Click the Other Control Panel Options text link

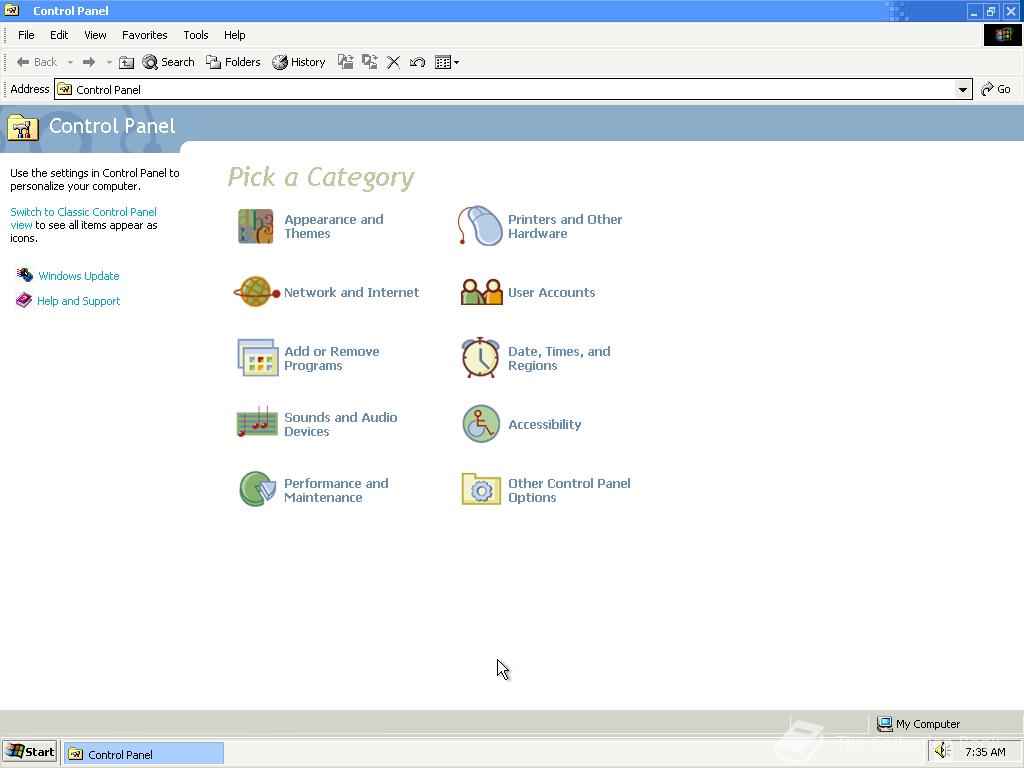tap(569, 490)
